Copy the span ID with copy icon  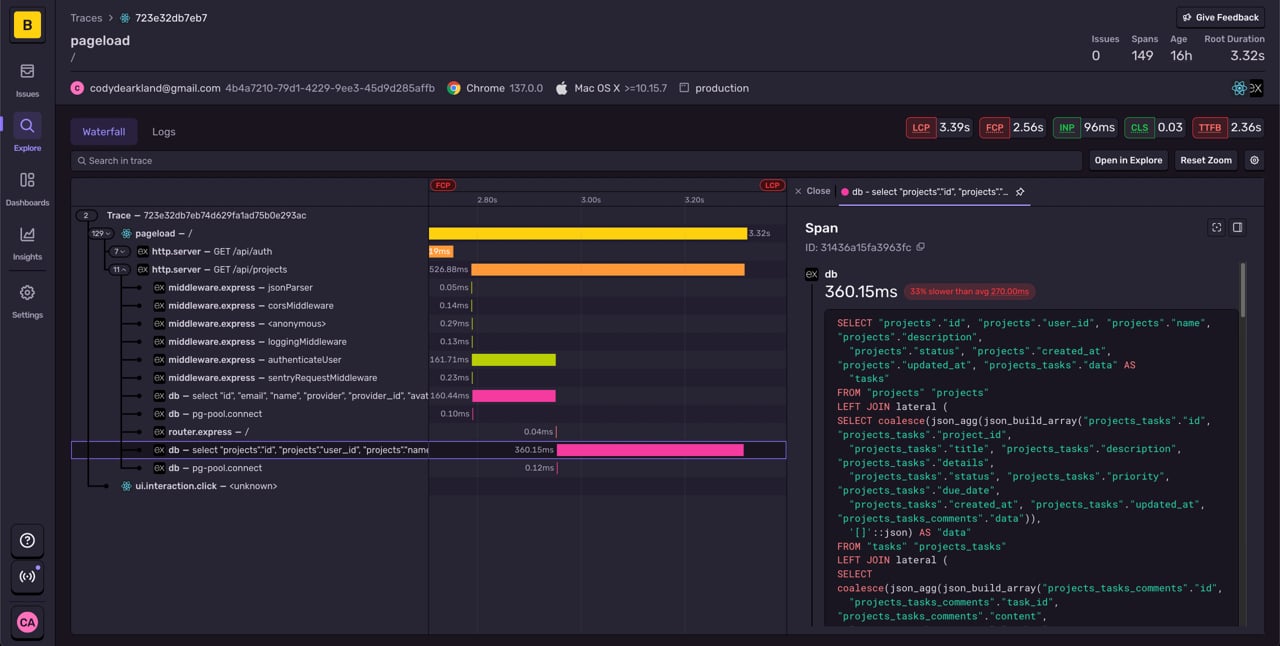tap(921, 247)
